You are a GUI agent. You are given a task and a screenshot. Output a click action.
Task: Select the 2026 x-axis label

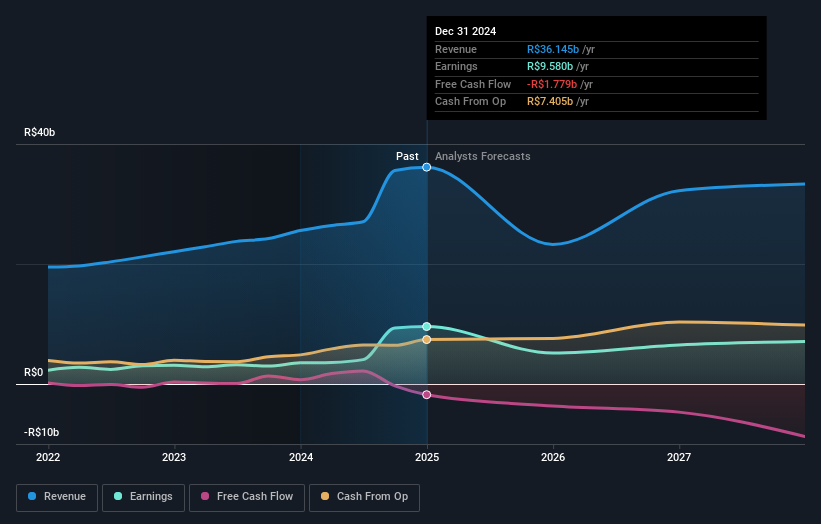pyautogui.click(x=553, y=458)
